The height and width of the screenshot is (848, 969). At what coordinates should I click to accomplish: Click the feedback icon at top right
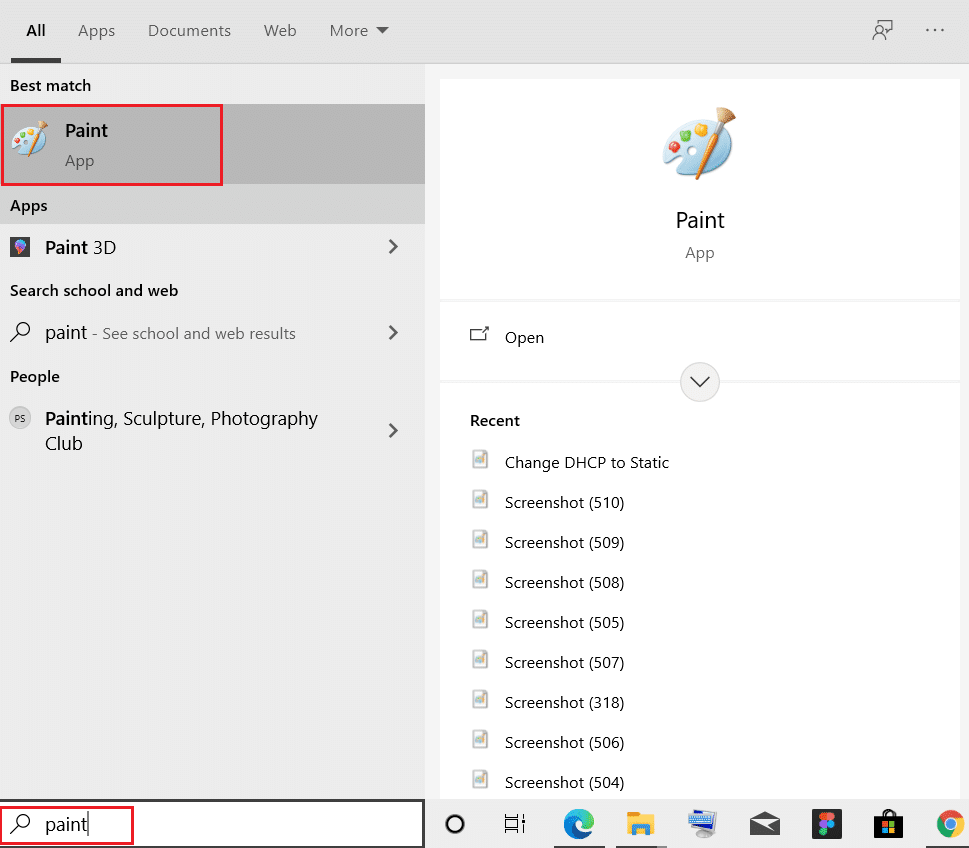point(882,30)
